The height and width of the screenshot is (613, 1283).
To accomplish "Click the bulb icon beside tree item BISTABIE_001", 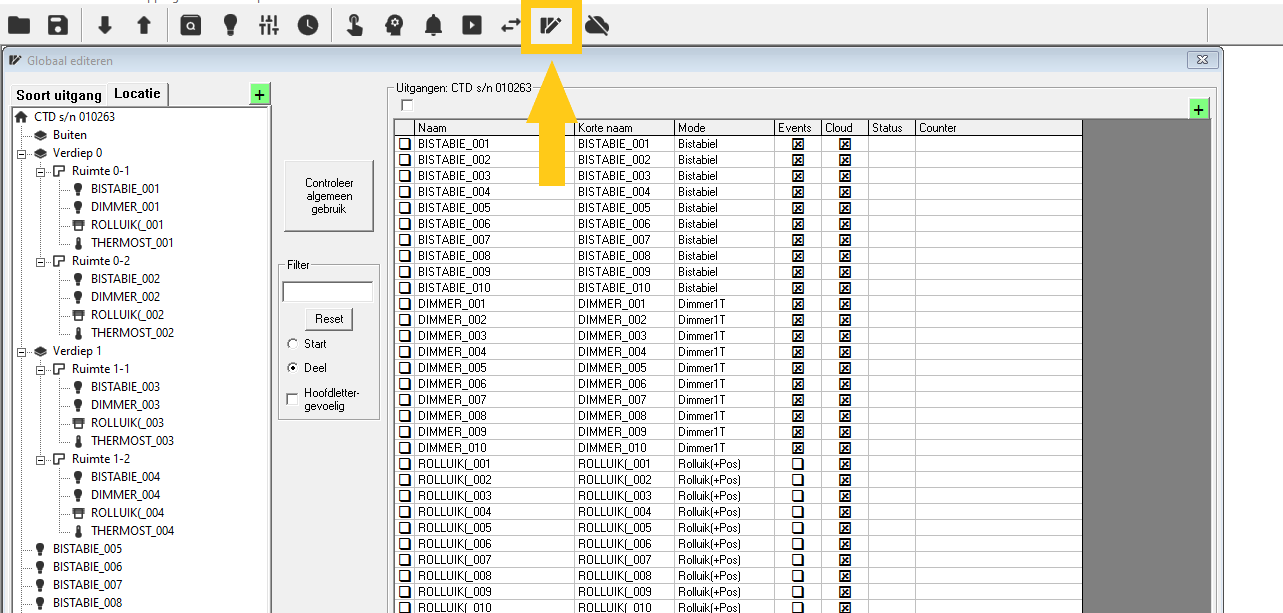I will [x=78, y=189].
